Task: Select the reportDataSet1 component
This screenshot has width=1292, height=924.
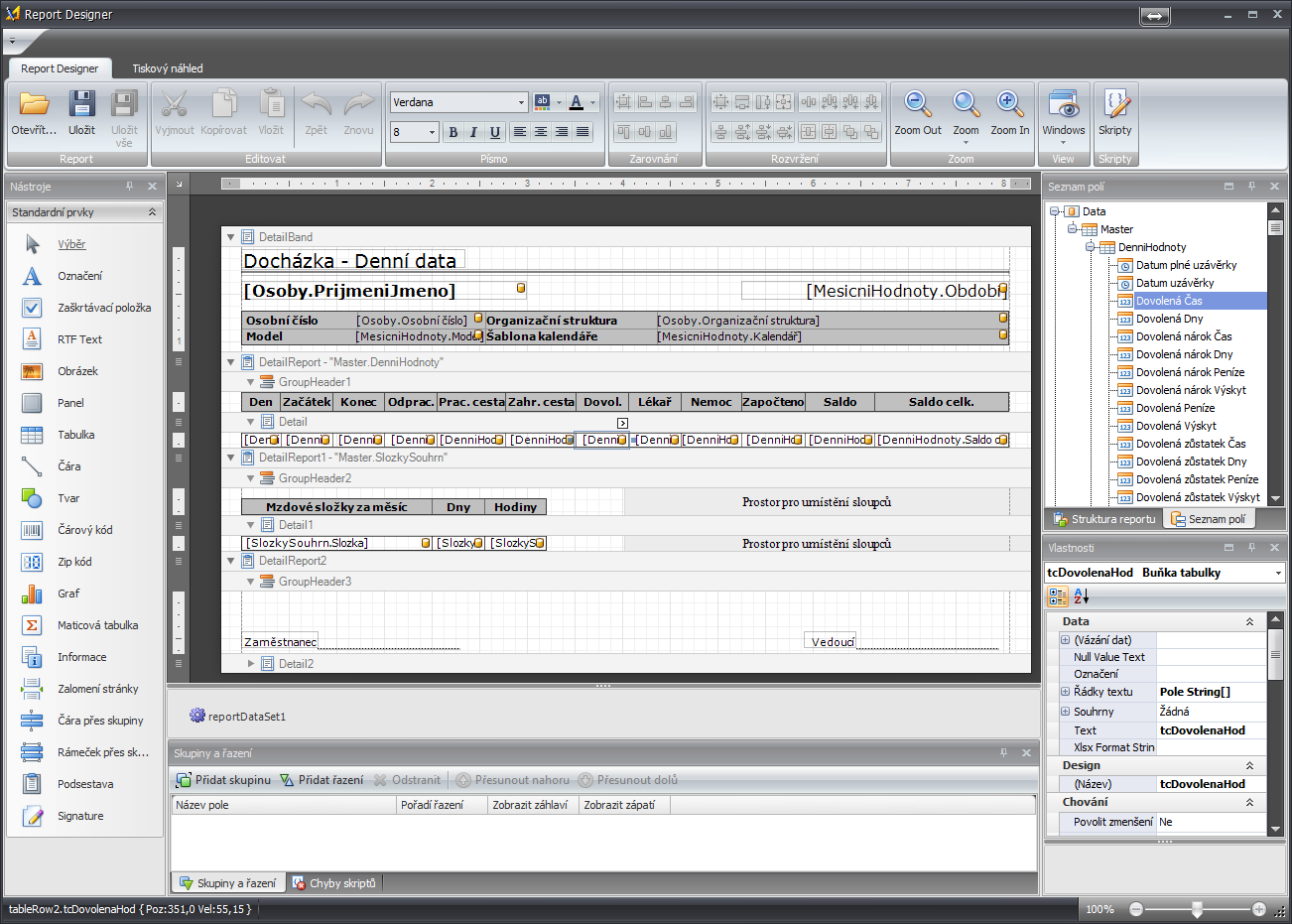Action: pyautogui.click(x=237, y=716)
